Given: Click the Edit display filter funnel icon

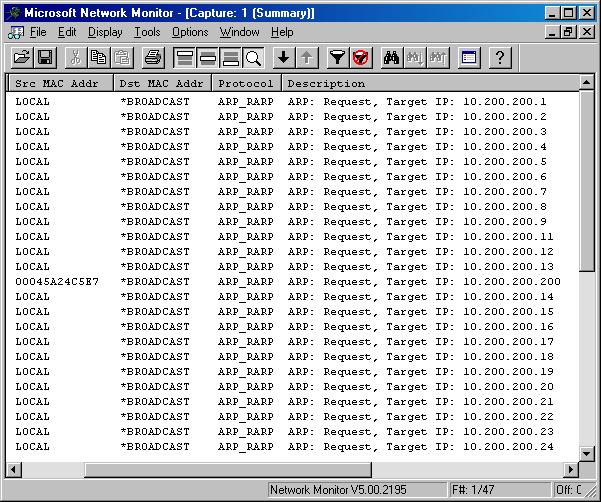Looking at the screenshot, I should pos(338,58).
